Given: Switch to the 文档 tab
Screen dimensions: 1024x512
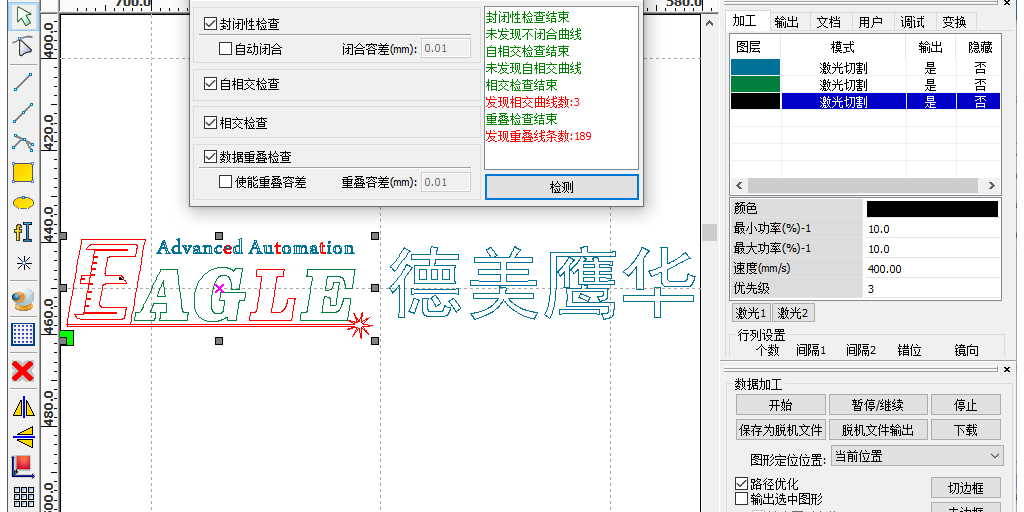Looking at the screenshot, I should pos(829,22).
